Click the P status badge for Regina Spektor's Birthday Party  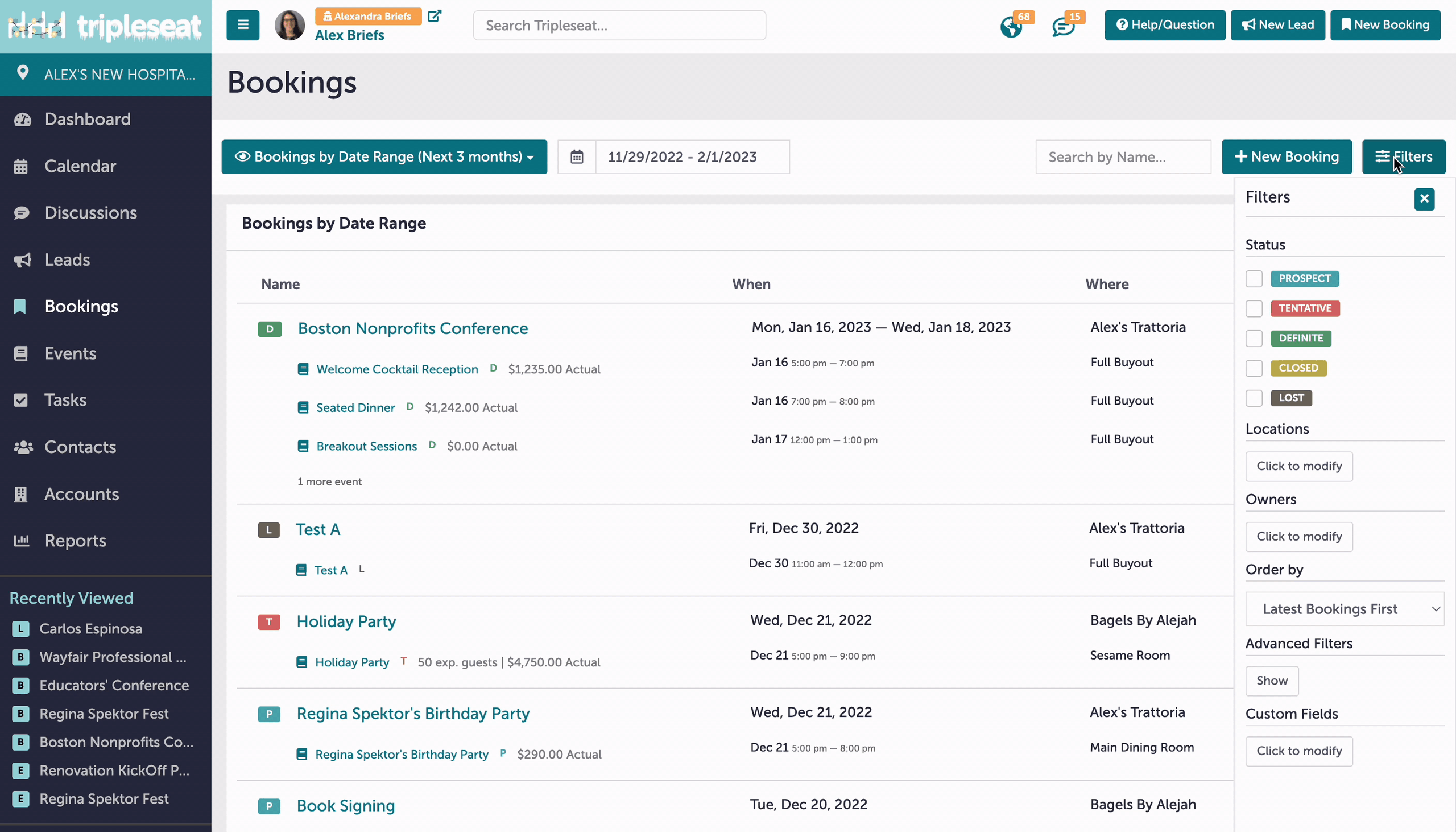tap(269, 714)
